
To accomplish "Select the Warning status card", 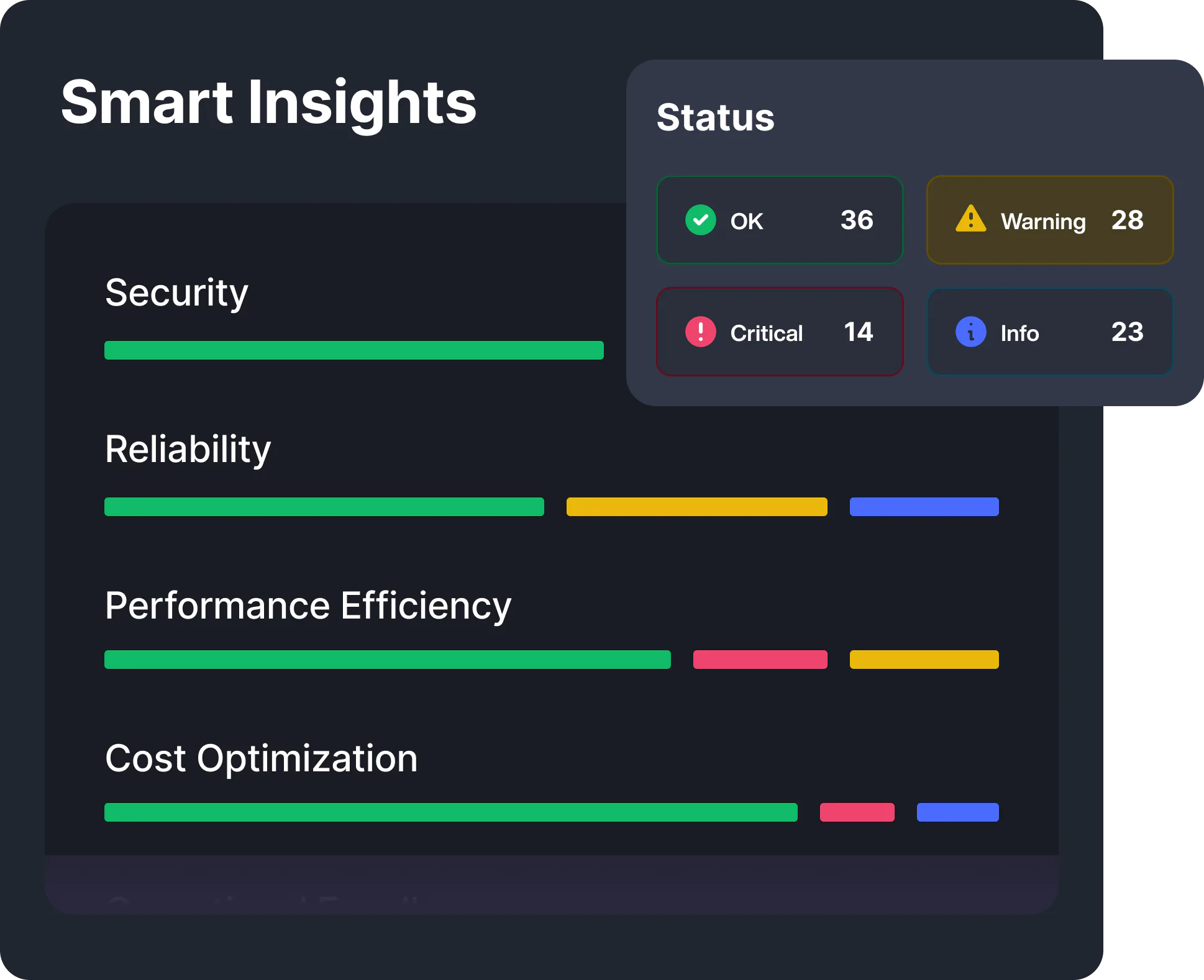I will pos(1050,220).
